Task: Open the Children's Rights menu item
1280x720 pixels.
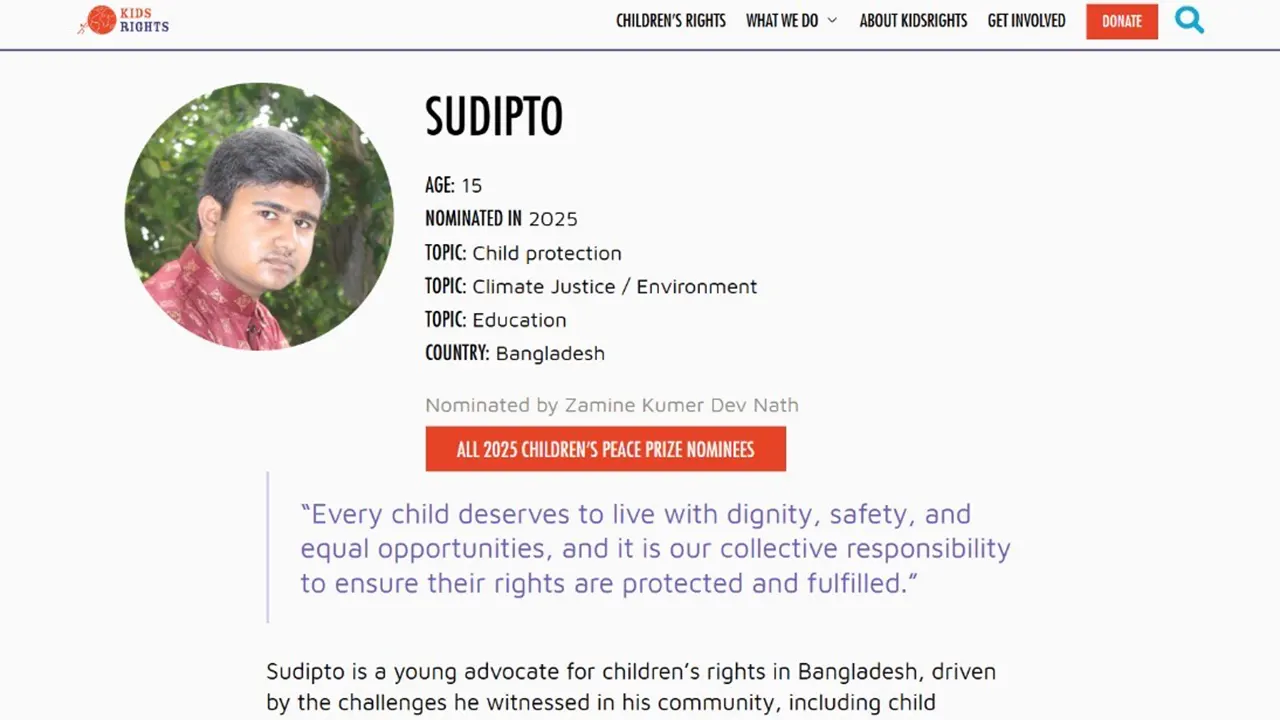Action: click(x=671, y=21)
